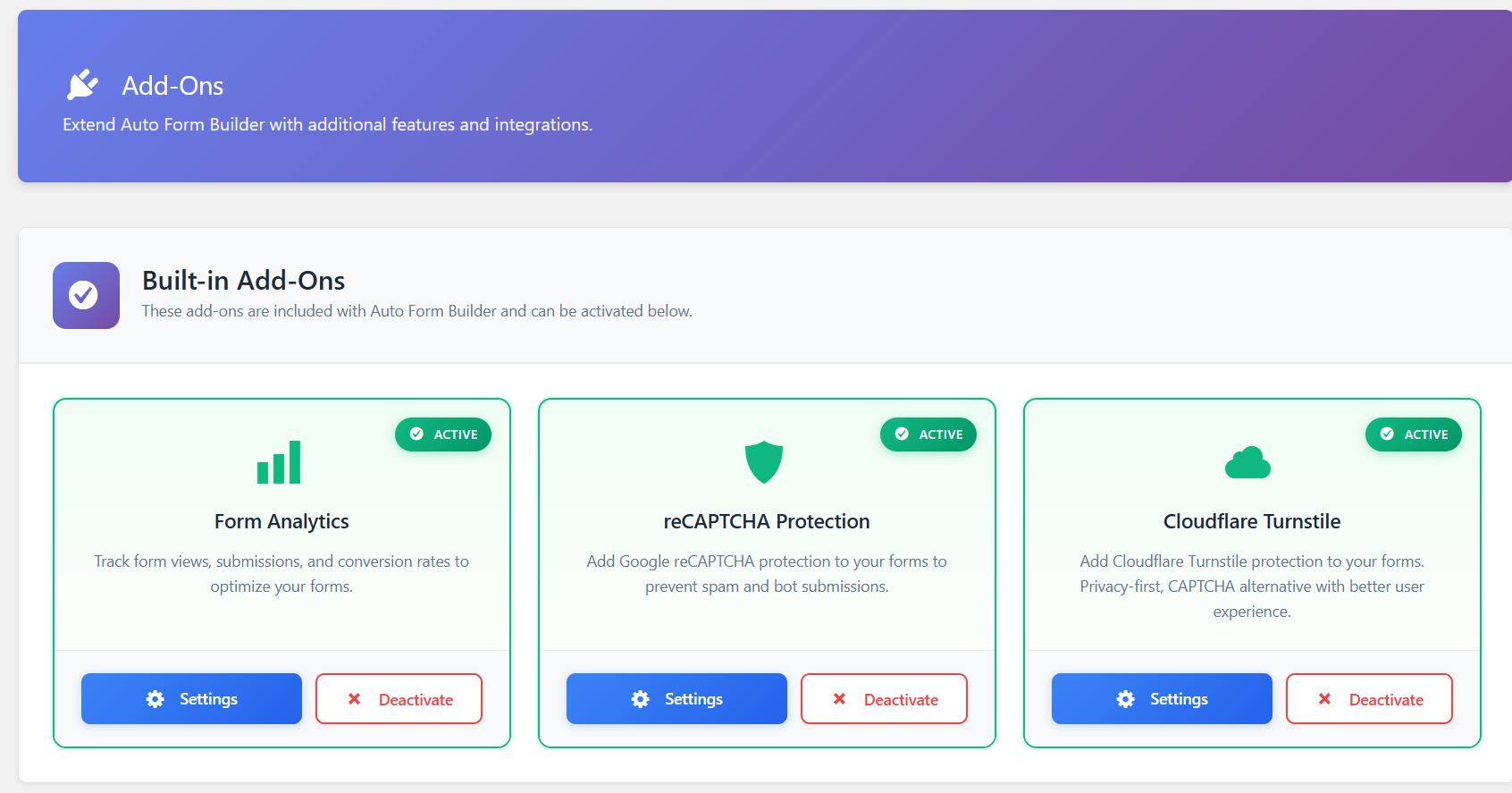Click the Active badge on Form Analytics
The width and height of the screenshot is (1512, 793).
pos(443,434)
